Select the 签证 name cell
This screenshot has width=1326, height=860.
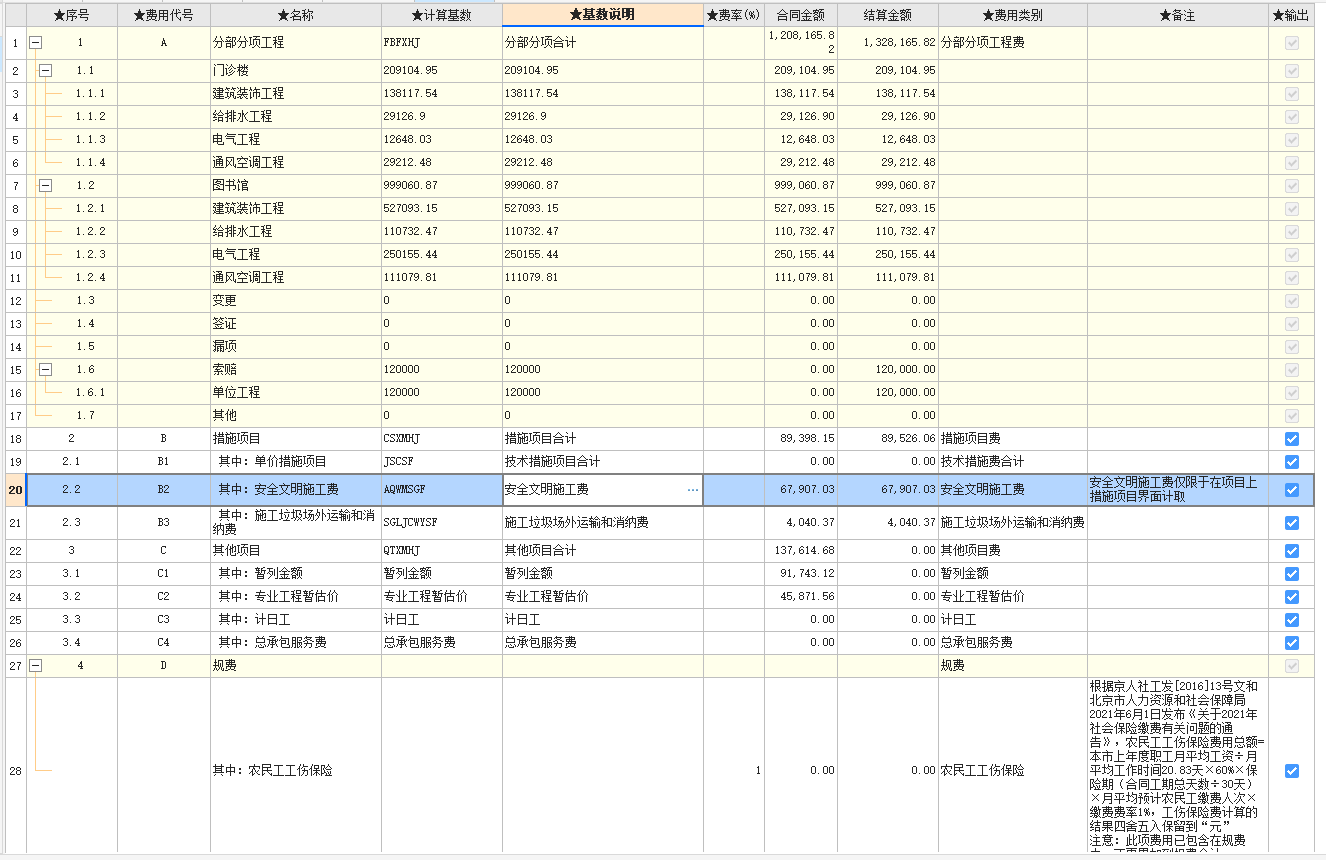[296, 323]
